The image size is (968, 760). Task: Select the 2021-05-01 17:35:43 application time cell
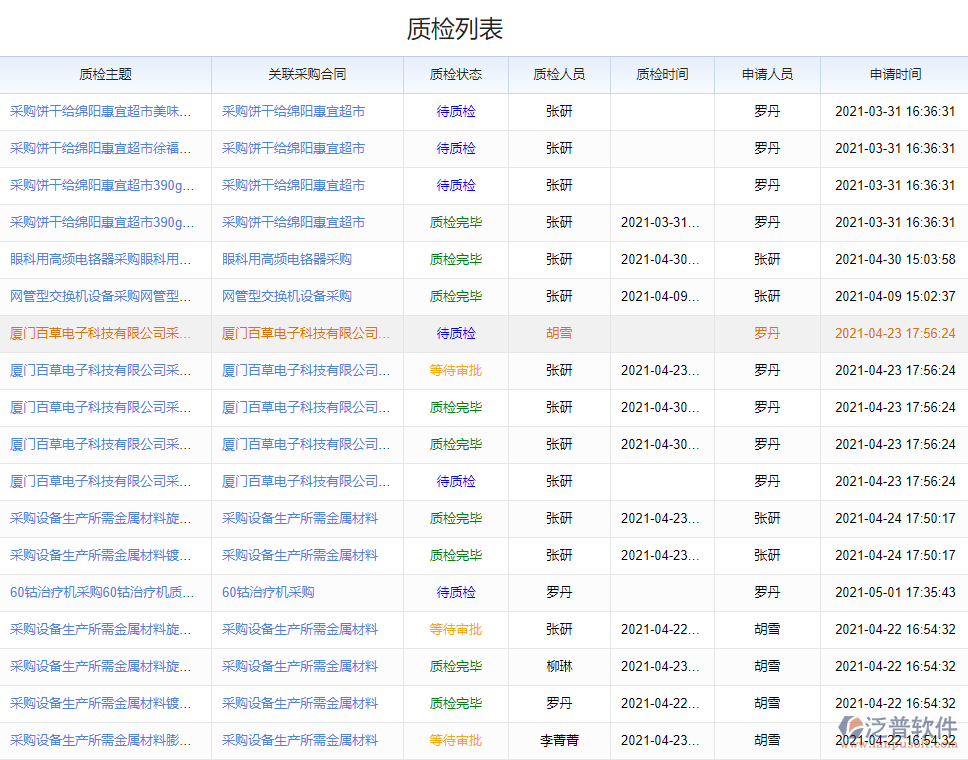tap(895, 592)
